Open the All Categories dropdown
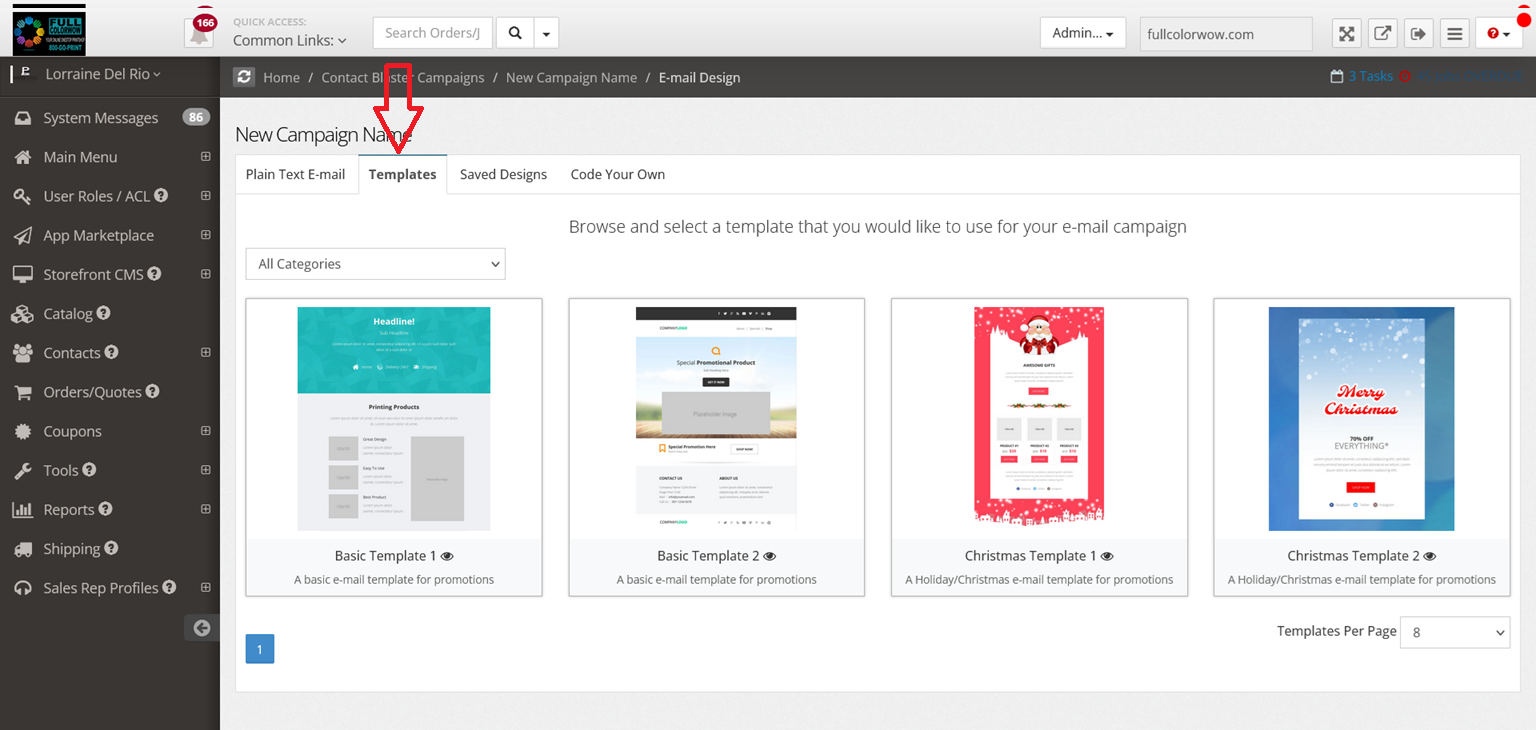The width and height of the screenshot is (1536, 730). (375, 264)
